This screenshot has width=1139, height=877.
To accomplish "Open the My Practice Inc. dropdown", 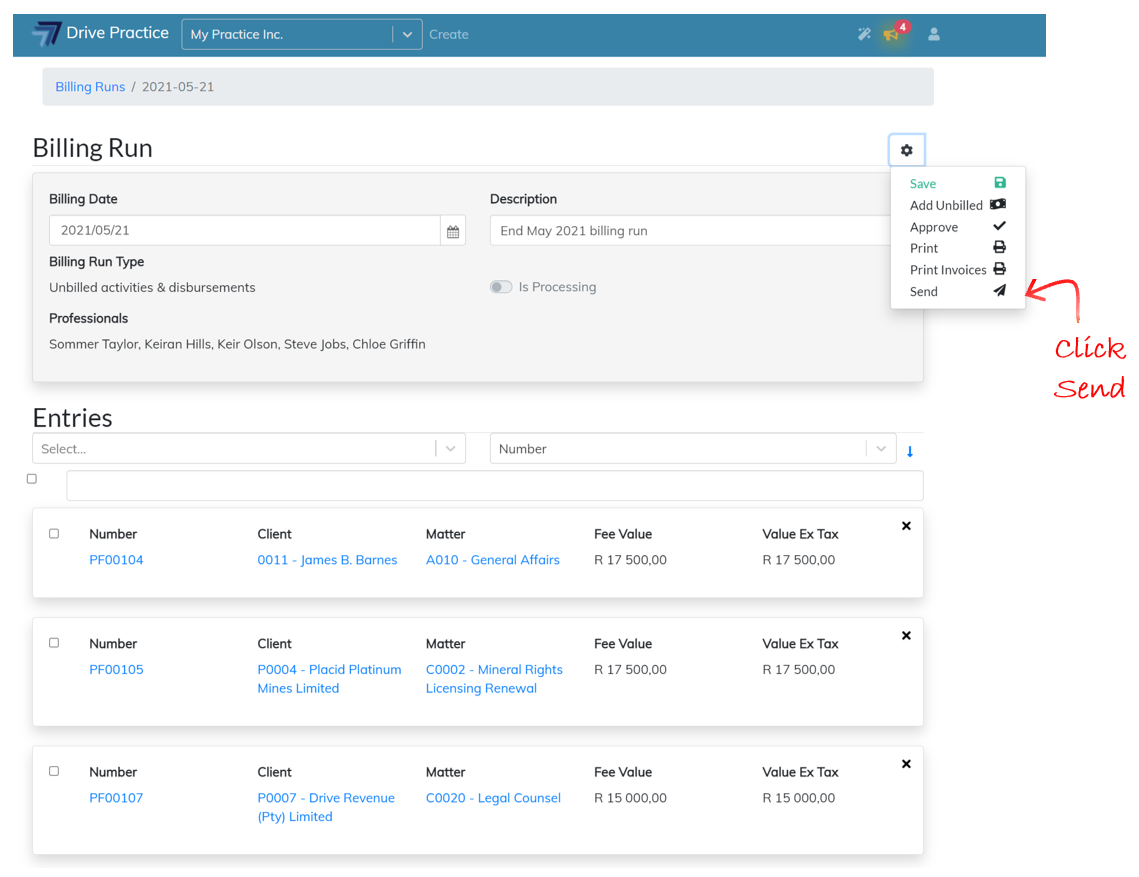I will point(301,34).
